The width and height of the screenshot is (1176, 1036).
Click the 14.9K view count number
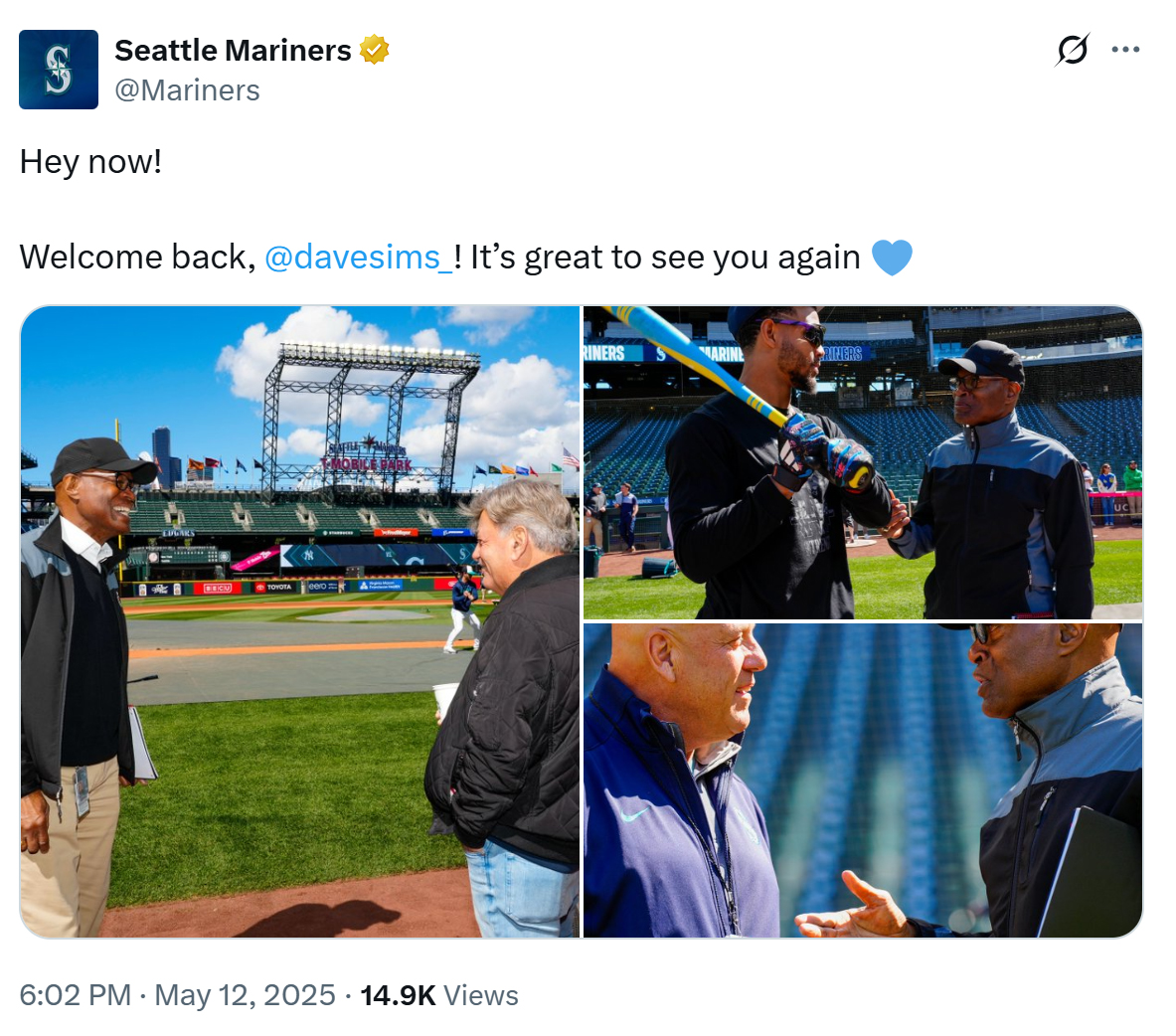(x=398, y=995)
